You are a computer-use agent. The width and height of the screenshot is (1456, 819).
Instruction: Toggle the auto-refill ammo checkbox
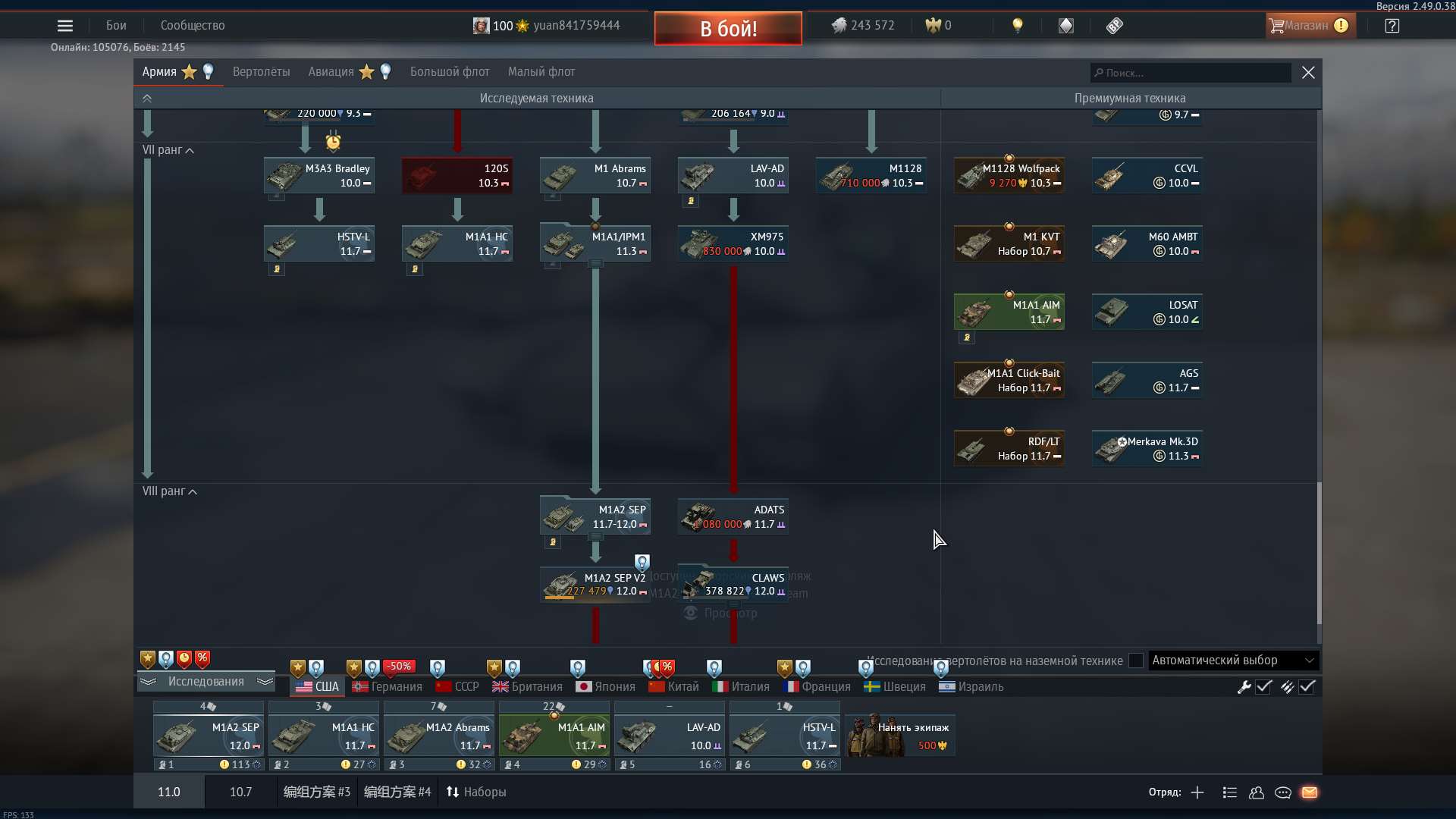pyautogui.click(x=1307, y=687)
